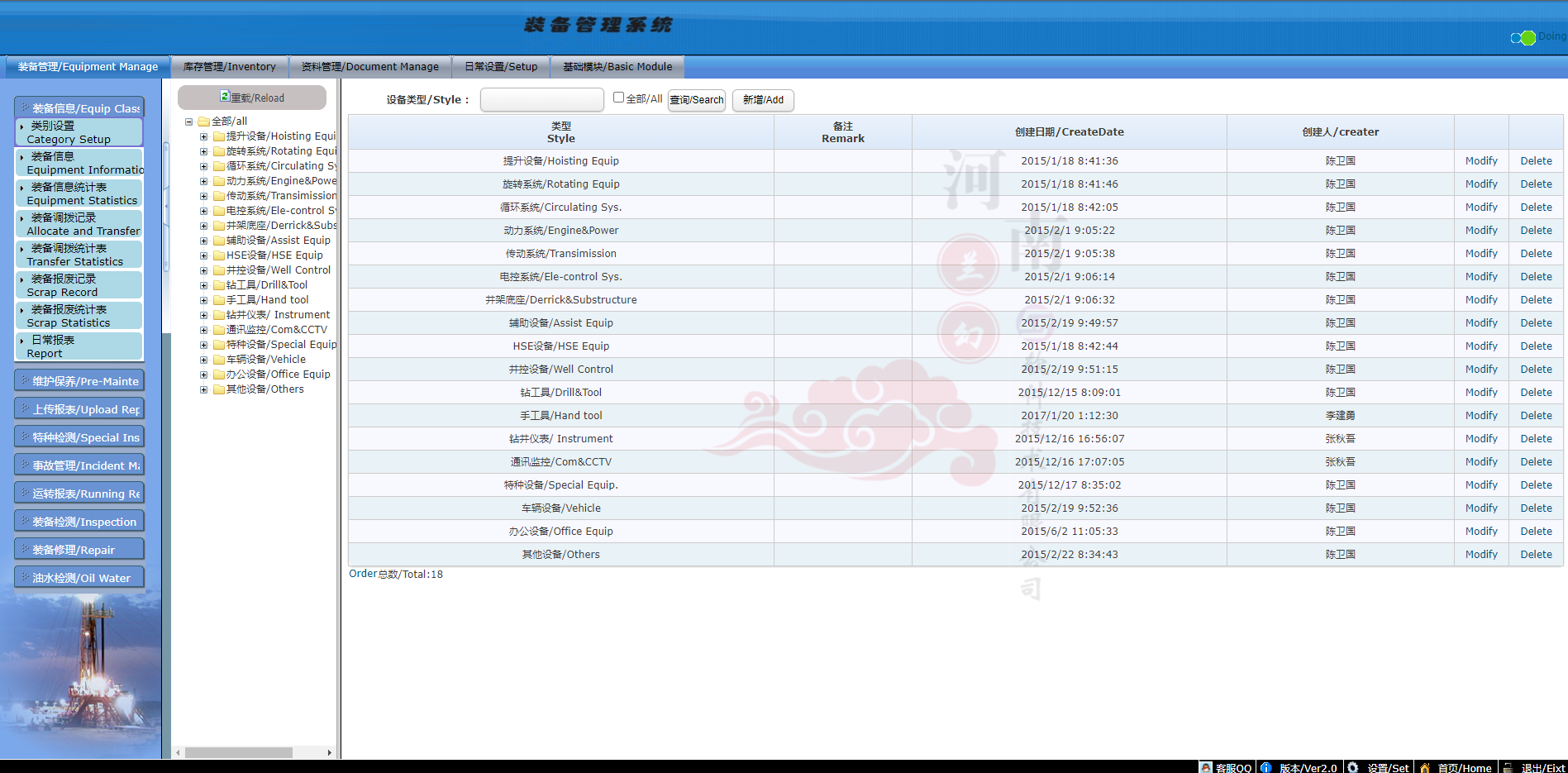1568x773 pixels.
Task: Expand the Rotating Equip tree node
Action: (x=203, y=151)
